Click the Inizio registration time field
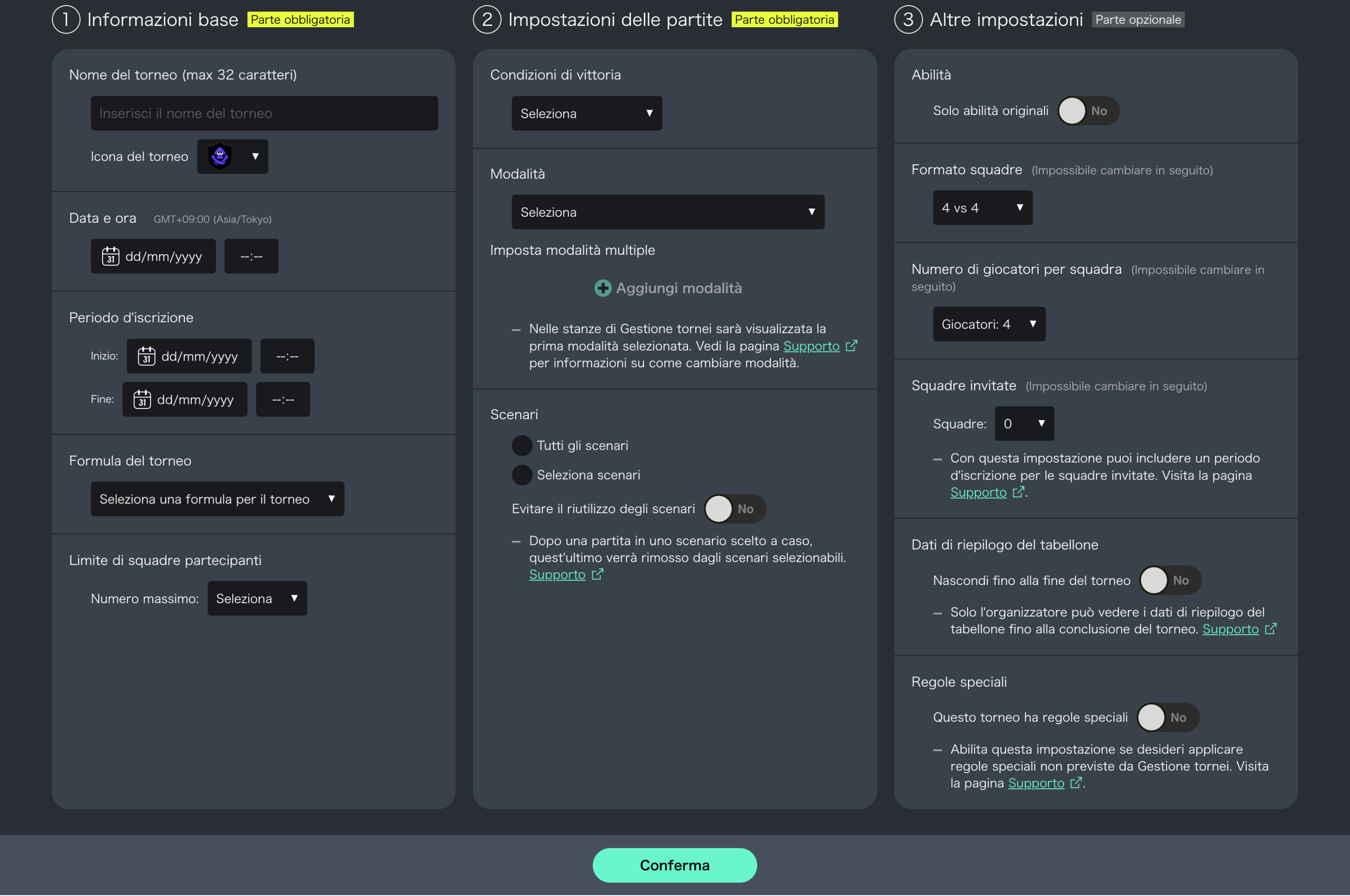 [287, 356]
